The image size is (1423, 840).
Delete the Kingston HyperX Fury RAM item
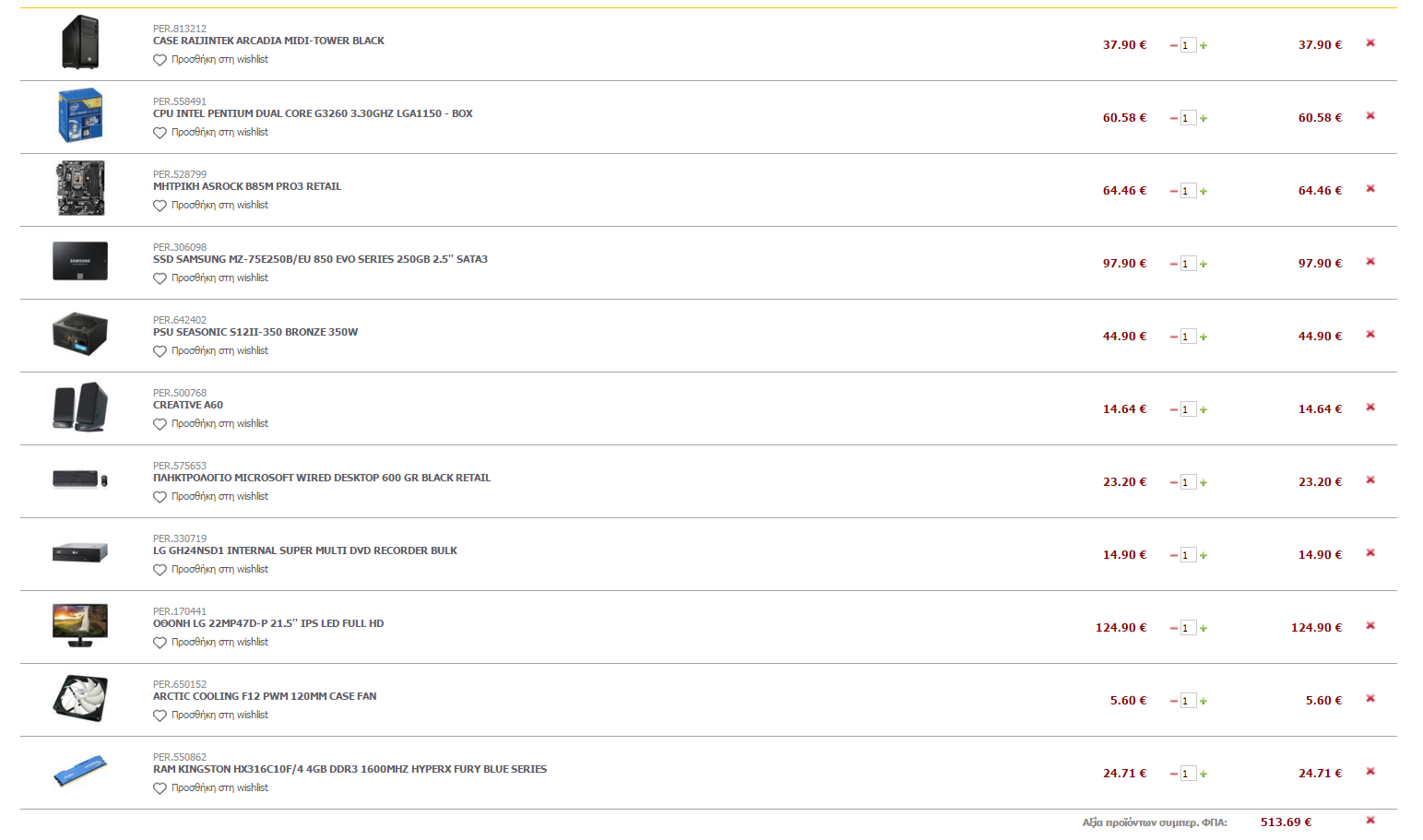(1370, 771)
